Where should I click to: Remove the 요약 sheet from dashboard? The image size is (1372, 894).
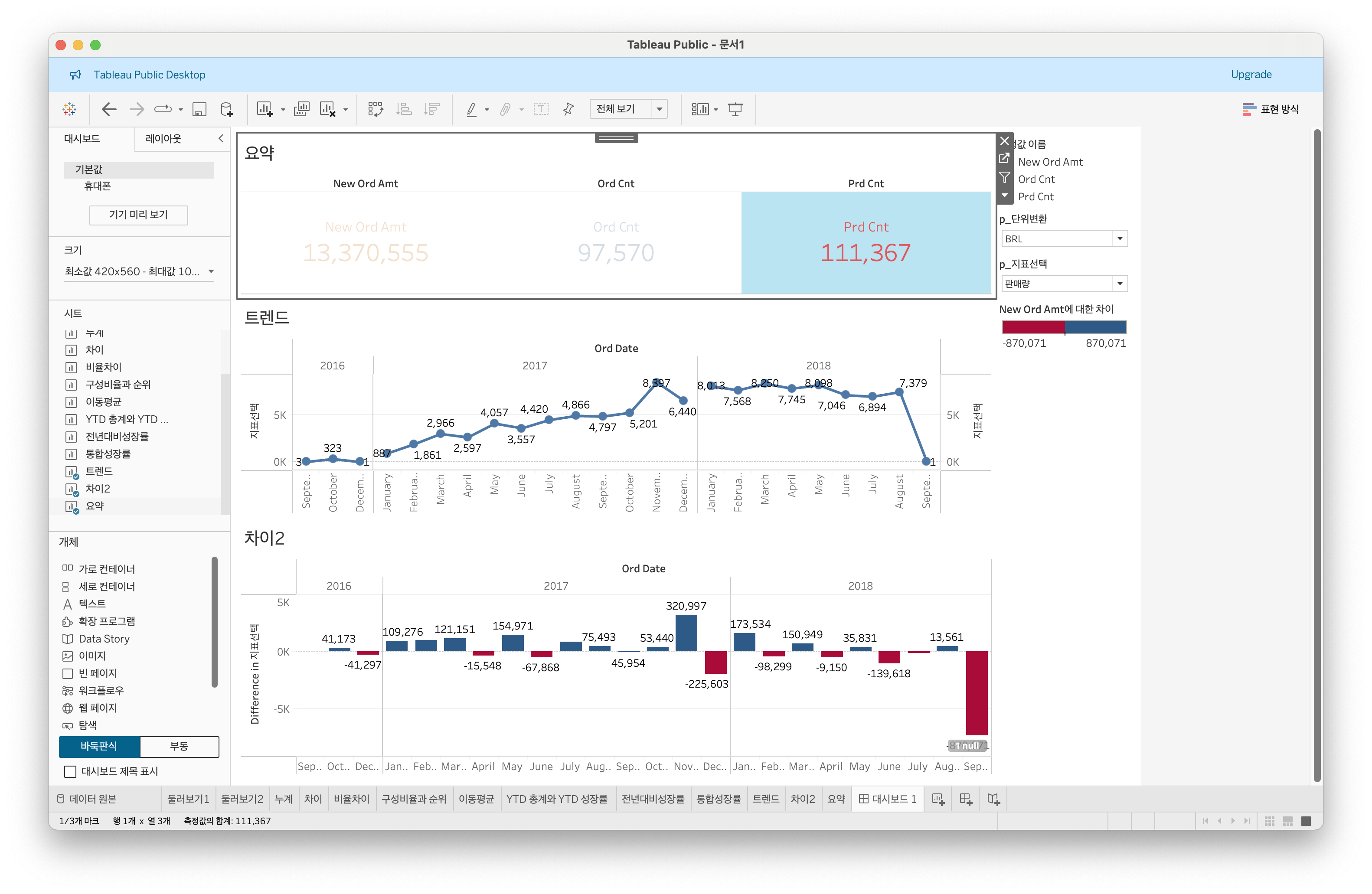1004,141
